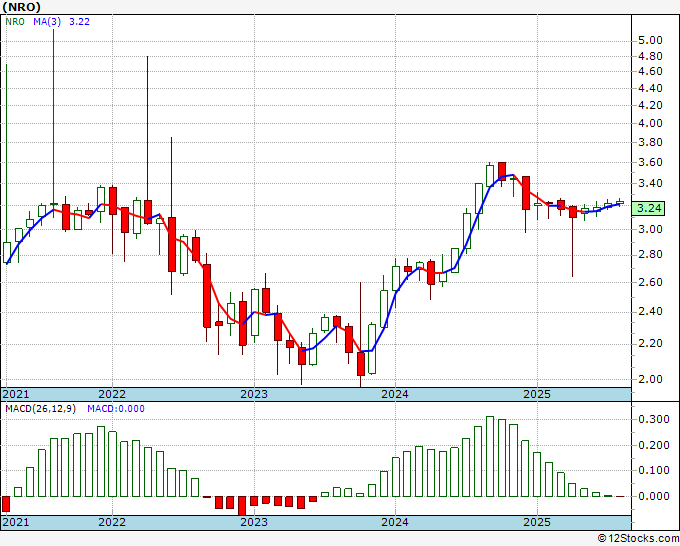
Task: Click the 2.20 price axis label
Action: click(x=650, y=343)
